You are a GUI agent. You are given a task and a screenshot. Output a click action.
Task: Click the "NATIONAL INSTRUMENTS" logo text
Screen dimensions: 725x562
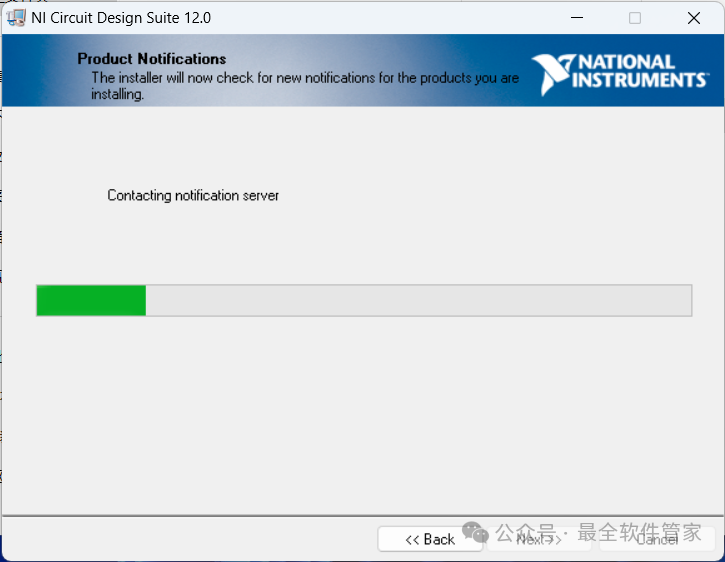coord(638,71)
